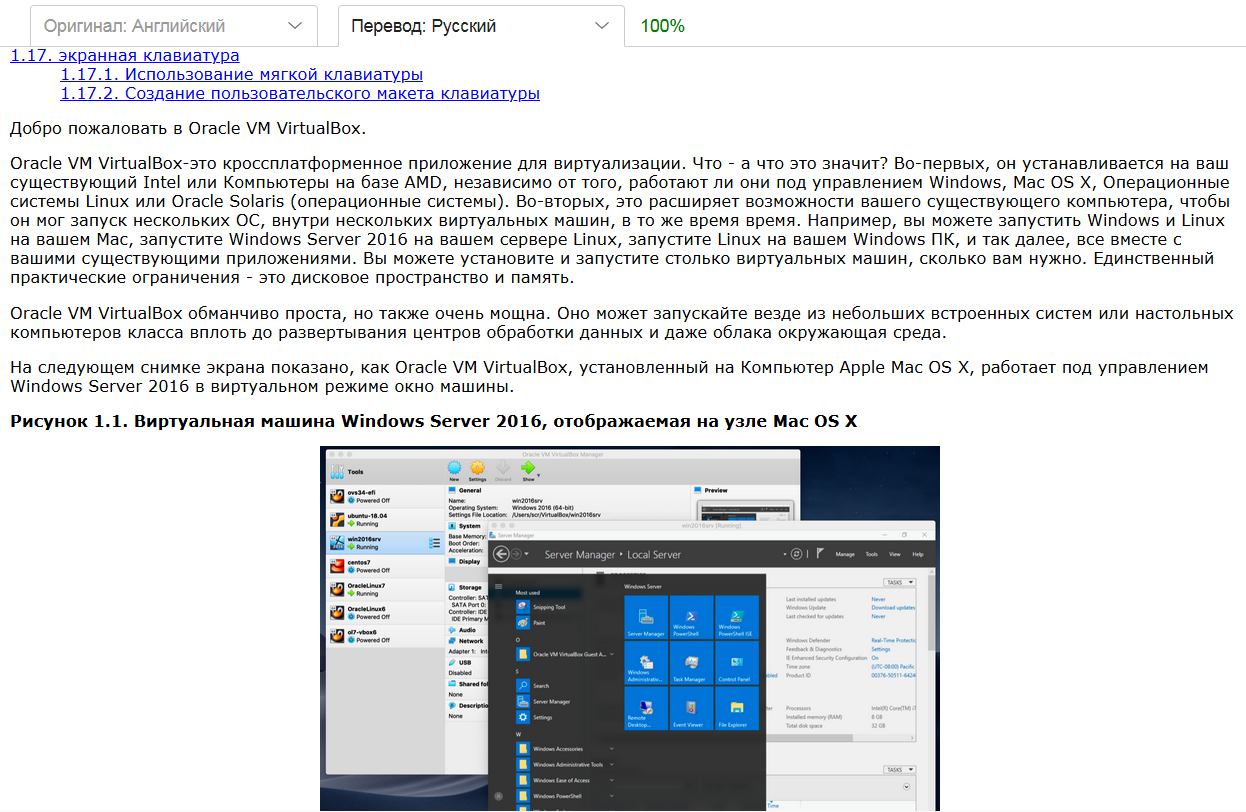Click the USB section header in VM details
Viewport: 1246px width, 812px height.
462,662
